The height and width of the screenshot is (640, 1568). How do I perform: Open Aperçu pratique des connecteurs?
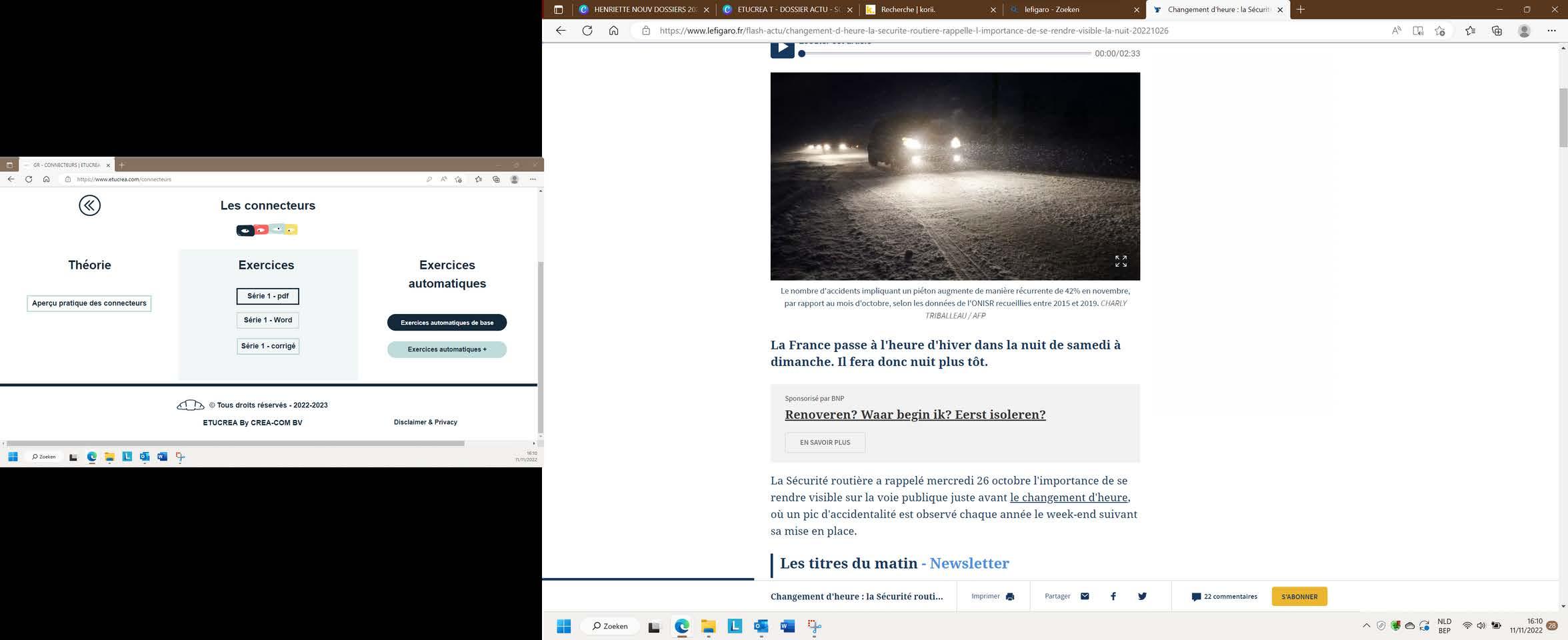click(89, 303)
